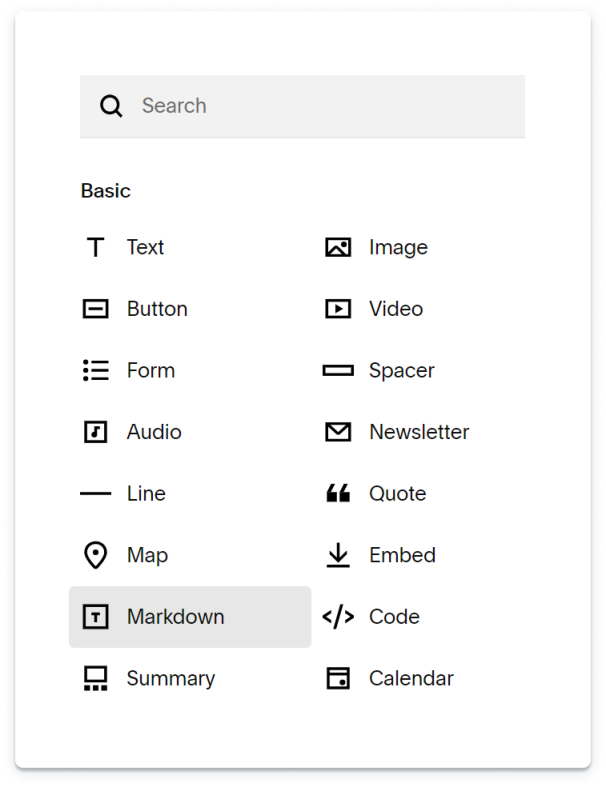This screenshot has width=606, height=787.
Task: Insert a Video block via its label
Action: click(396, 309)
